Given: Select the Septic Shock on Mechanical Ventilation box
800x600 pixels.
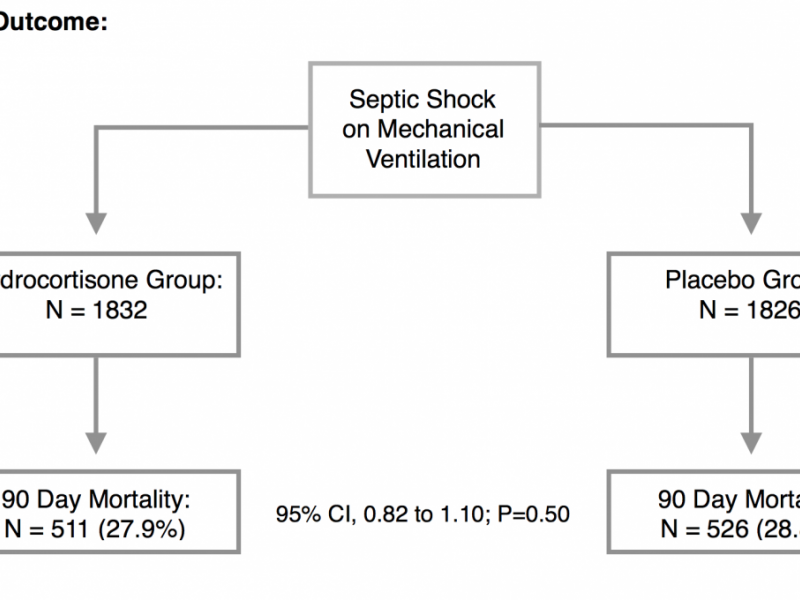Looking at the screenshot, I should point(421,129).
